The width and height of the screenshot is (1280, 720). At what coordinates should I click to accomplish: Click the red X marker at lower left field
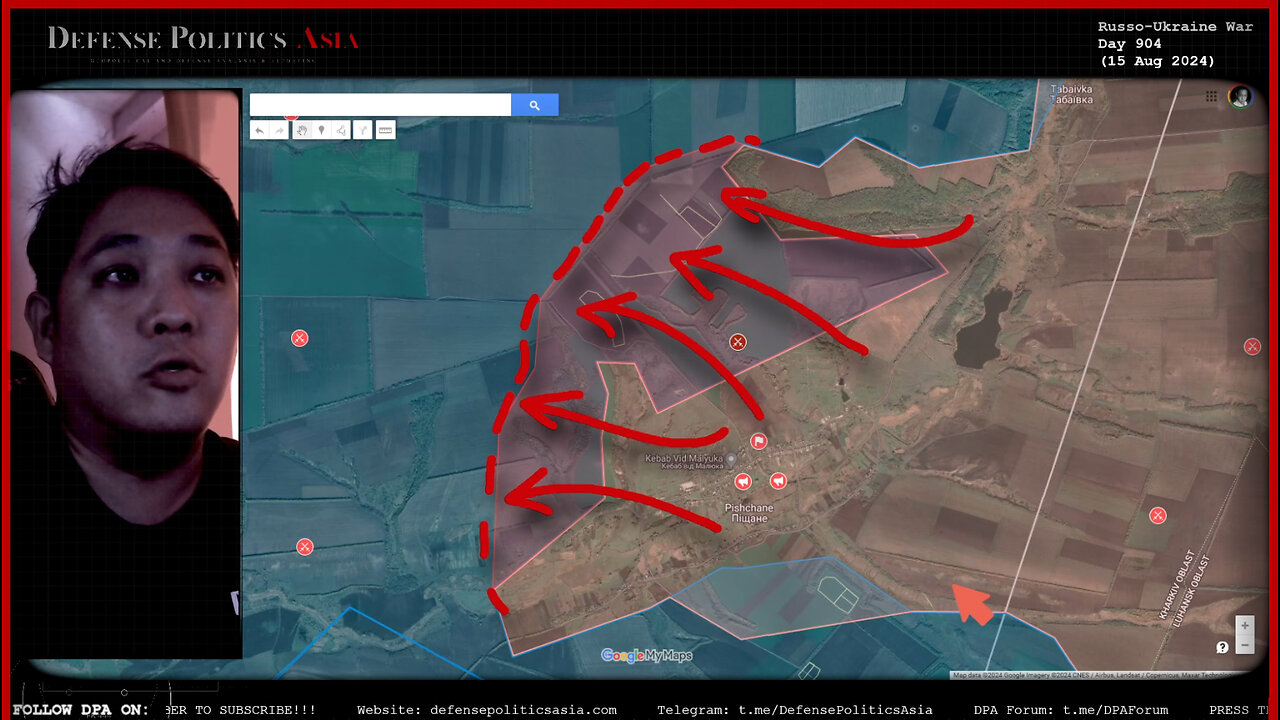(x=305, y=546)
